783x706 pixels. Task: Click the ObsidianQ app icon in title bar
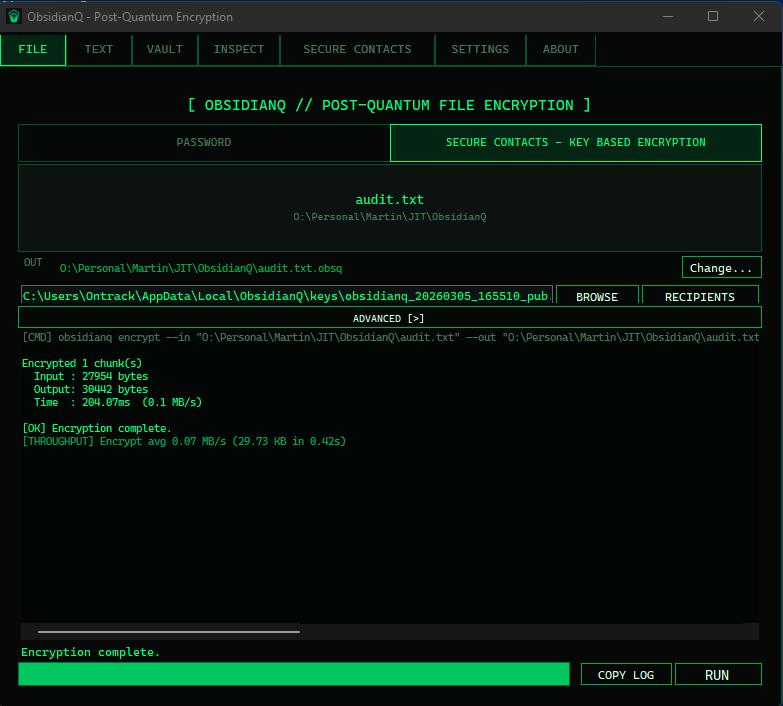coord(14,16)
